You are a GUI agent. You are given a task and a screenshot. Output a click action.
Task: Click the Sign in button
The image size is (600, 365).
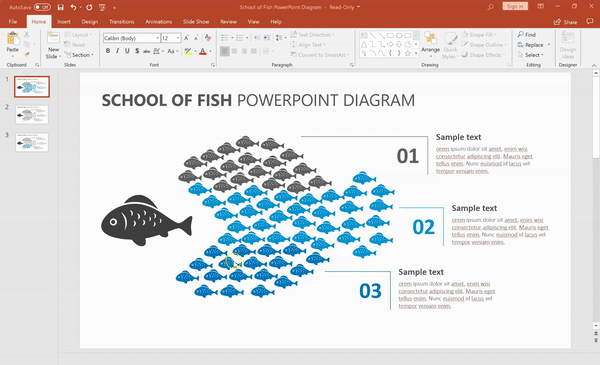tap(515, 6)
